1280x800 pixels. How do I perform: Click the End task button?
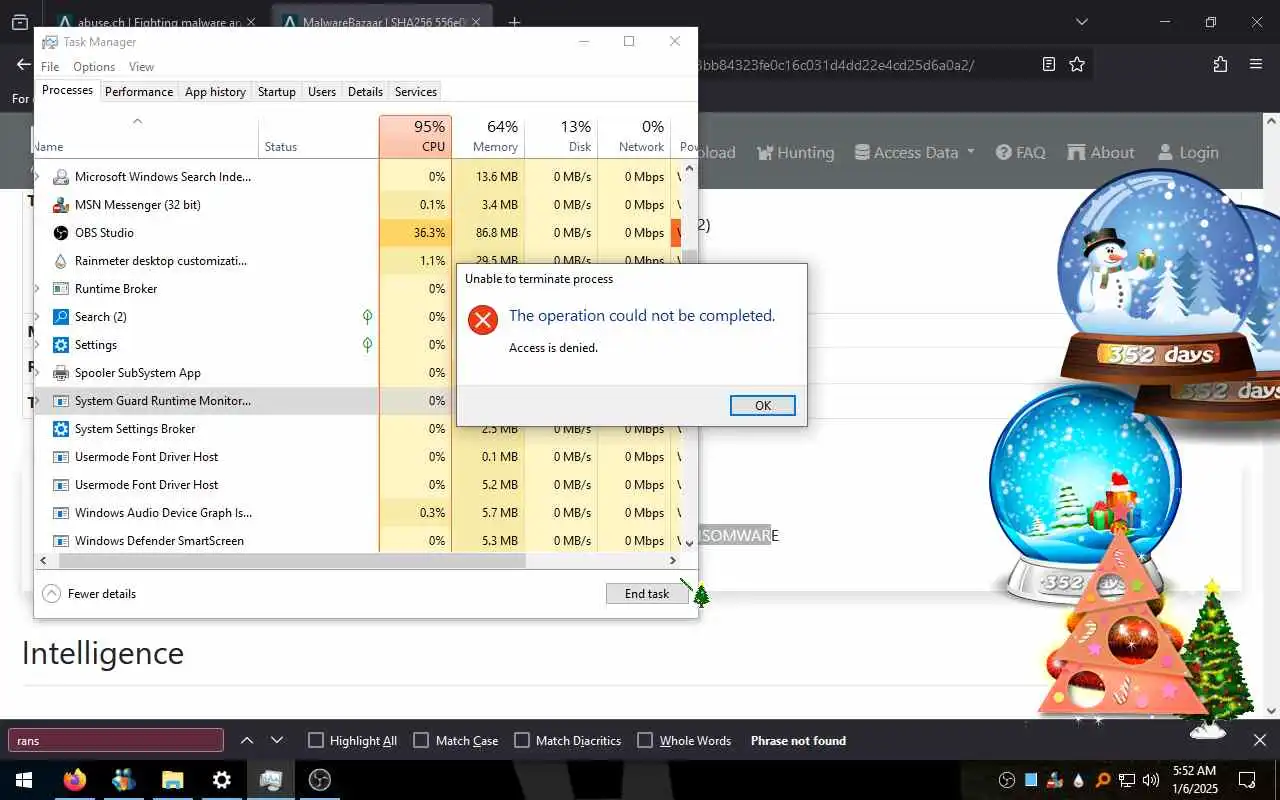point(647,593)
